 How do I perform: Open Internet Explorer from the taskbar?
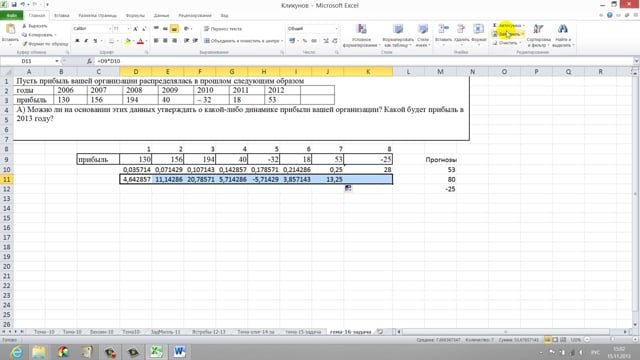[x=16, y=352]
